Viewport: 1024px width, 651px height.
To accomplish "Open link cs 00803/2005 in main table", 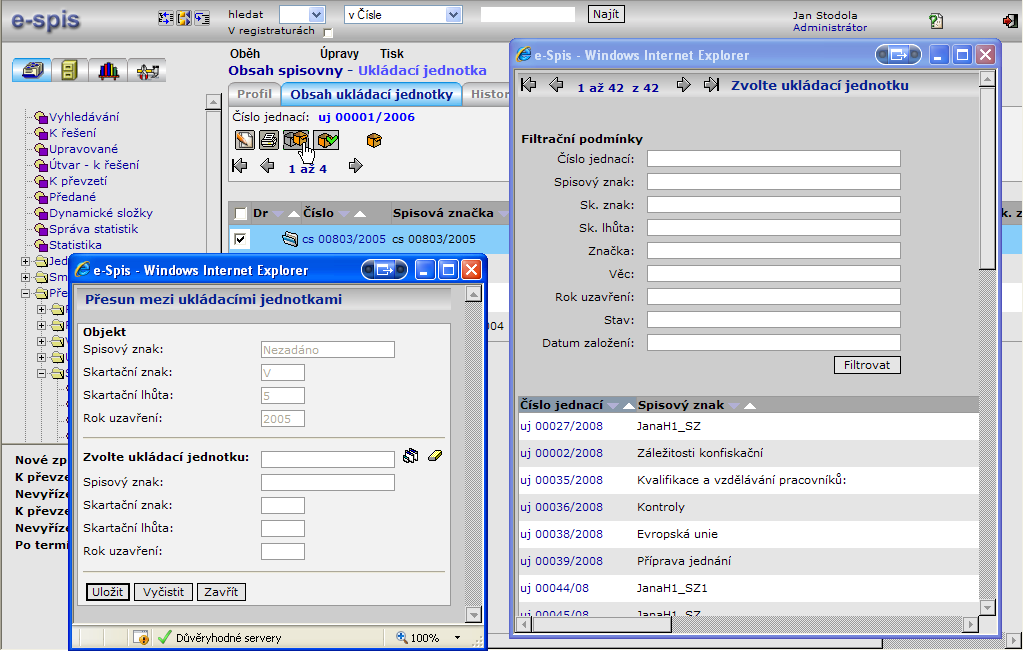I will pyautogui.click(x=344, y=239).
